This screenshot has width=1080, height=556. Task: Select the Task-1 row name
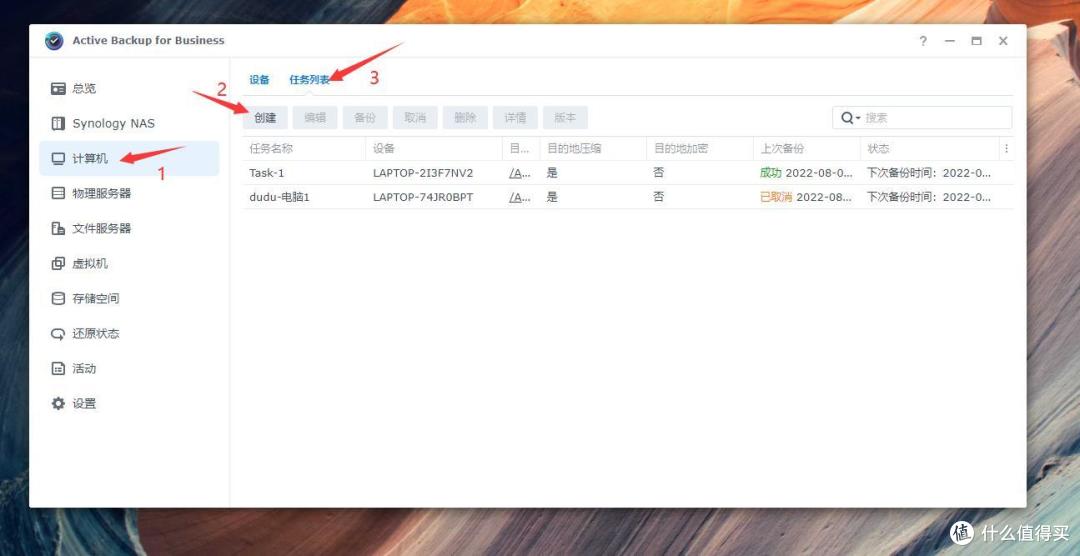(x=267, y=173)
